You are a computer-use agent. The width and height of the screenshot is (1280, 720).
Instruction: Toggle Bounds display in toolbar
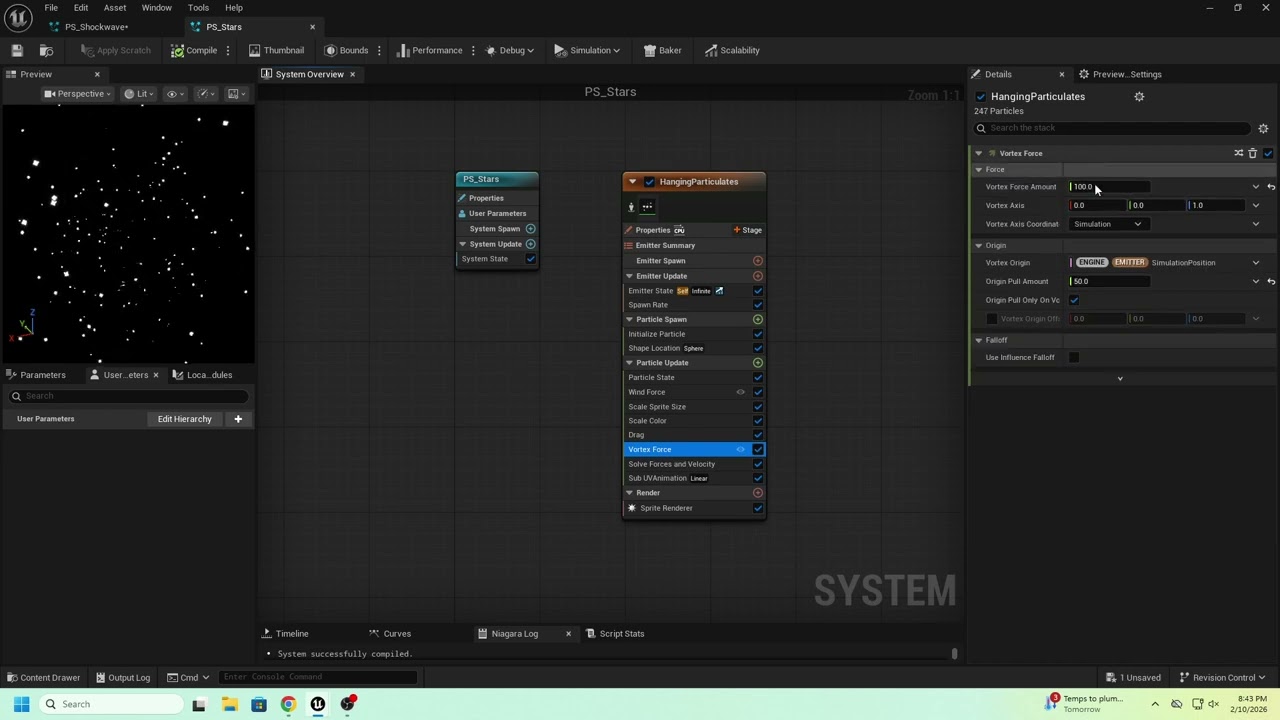(x=346, y=50)
